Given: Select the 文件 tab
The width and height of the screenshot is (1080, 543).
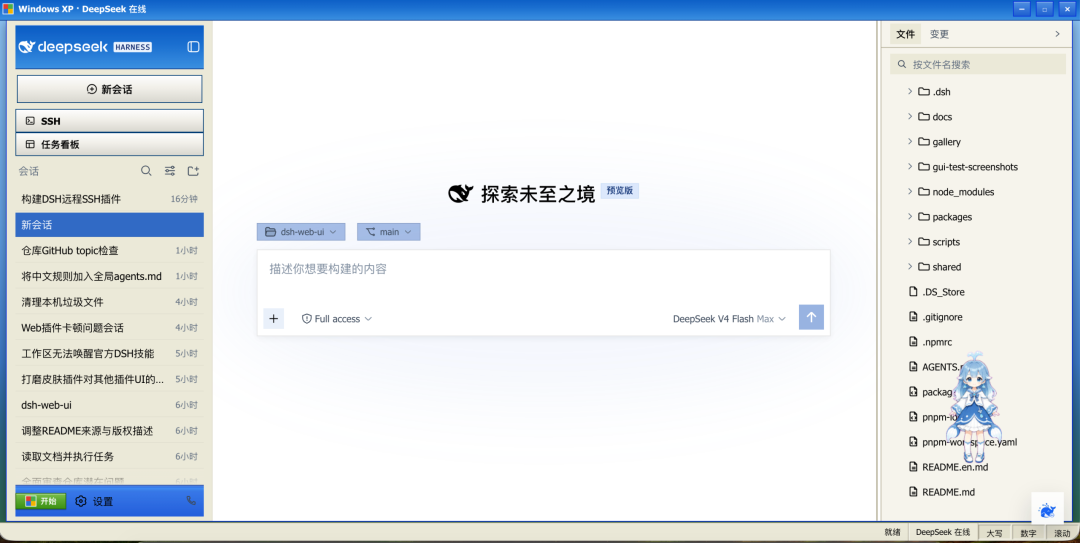Looking at the screenshot, I should point(905,34).
